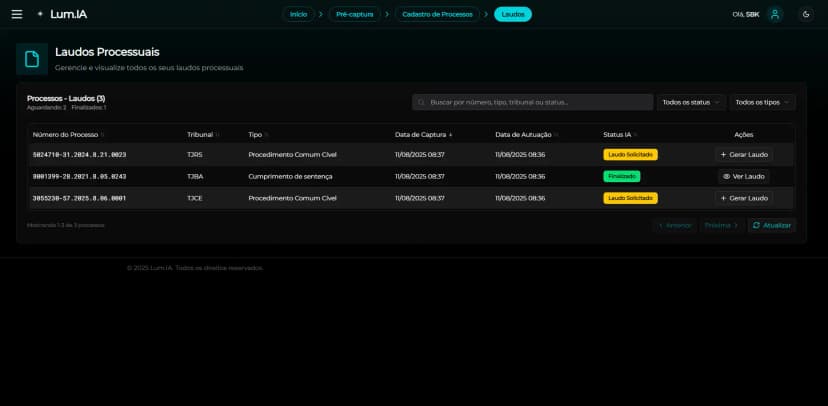The width and height of the screenshot is (828, 406).
Task: Click the TJCE tribunal cell
Action: pyautogui.click(x=194, y=198)
